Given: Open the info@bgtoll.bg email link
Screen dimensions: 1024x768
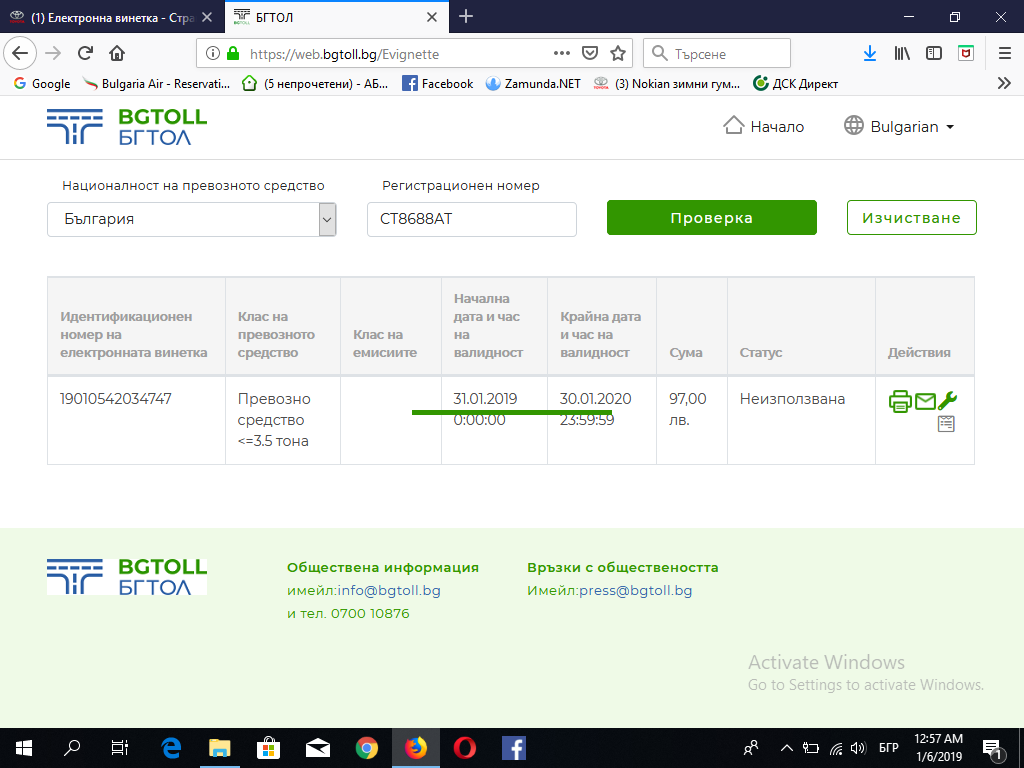Looking at the screenshot, I should [389, 590].
